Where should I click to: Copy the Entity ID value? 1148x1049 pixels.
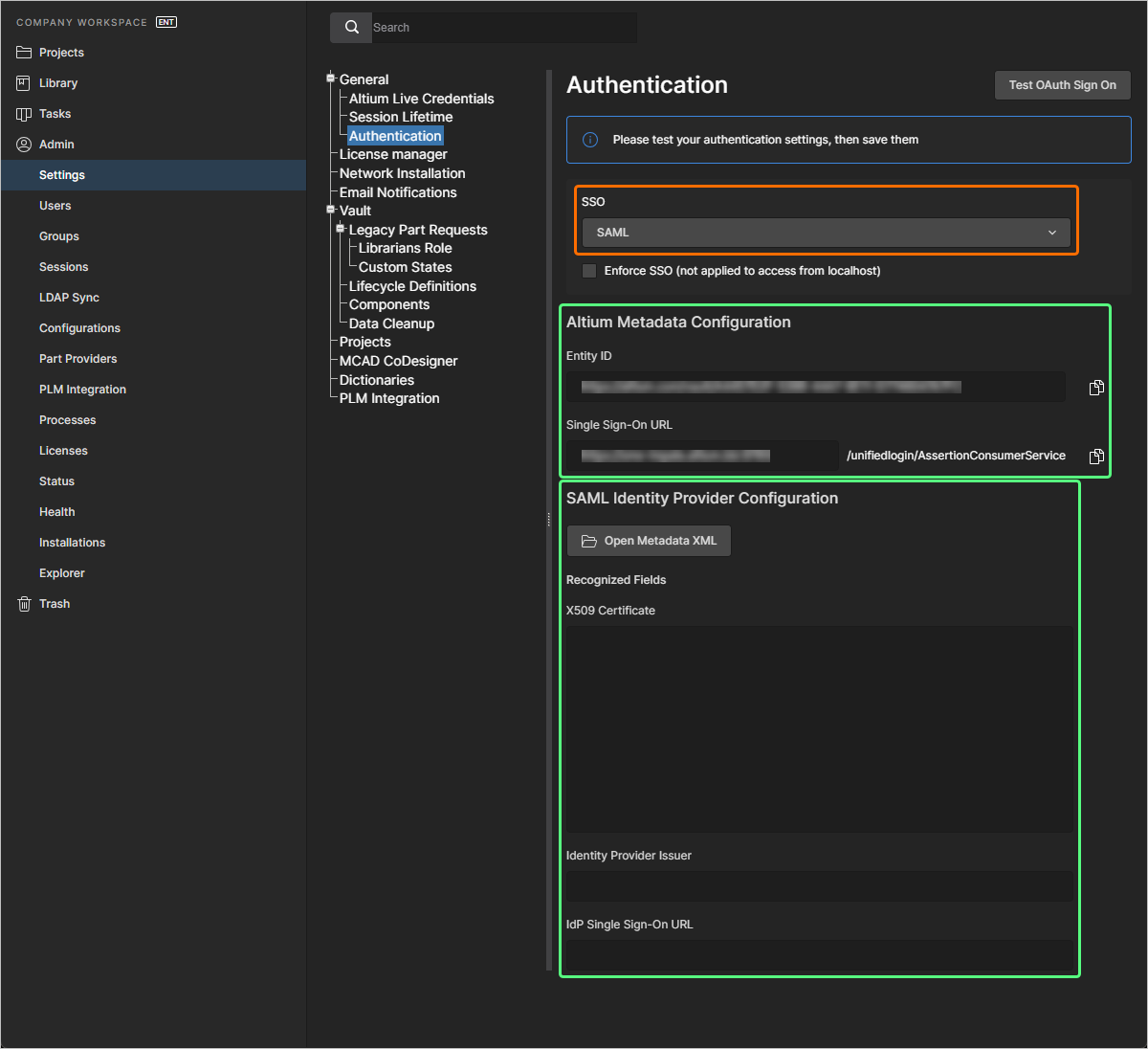point(1096,388)
